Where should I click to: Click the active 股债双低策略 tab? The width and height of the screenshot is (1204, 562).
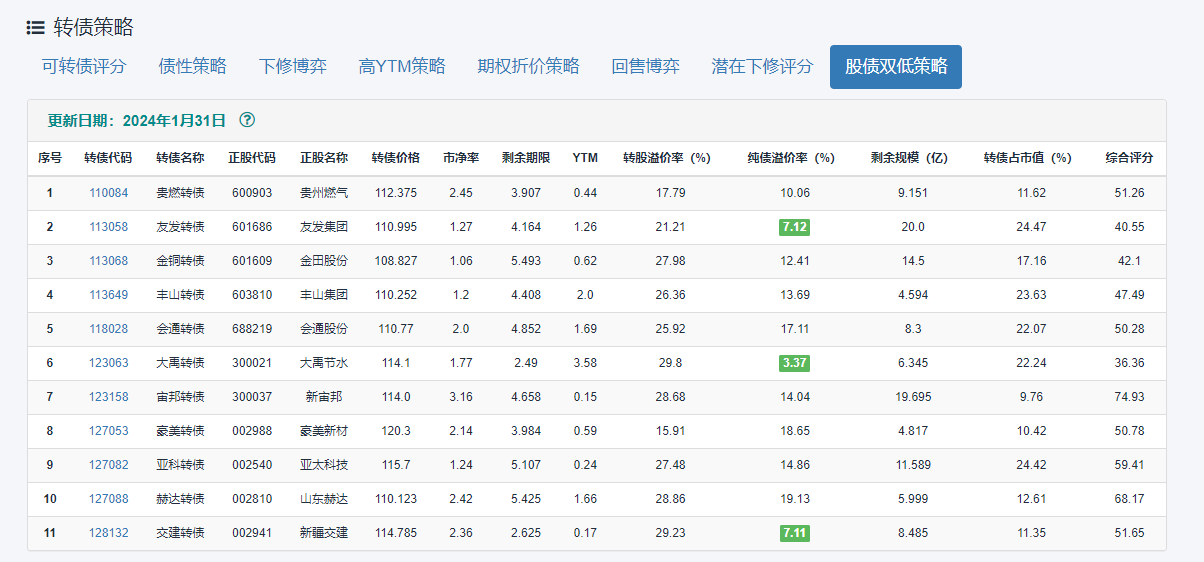click(895, 67)
